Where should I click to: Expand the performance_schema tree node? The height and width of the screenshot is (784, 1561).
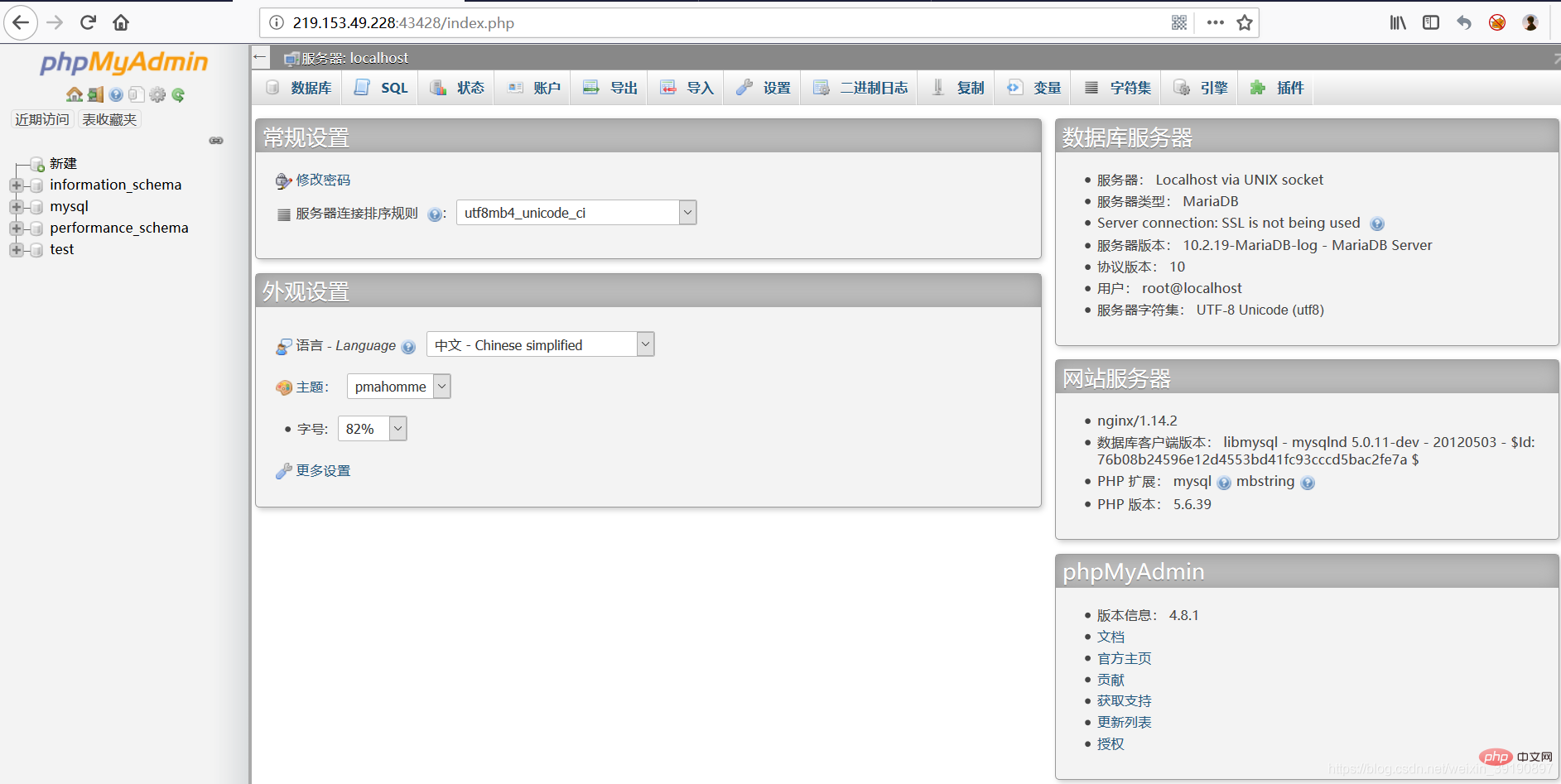[x=16, y=228]
